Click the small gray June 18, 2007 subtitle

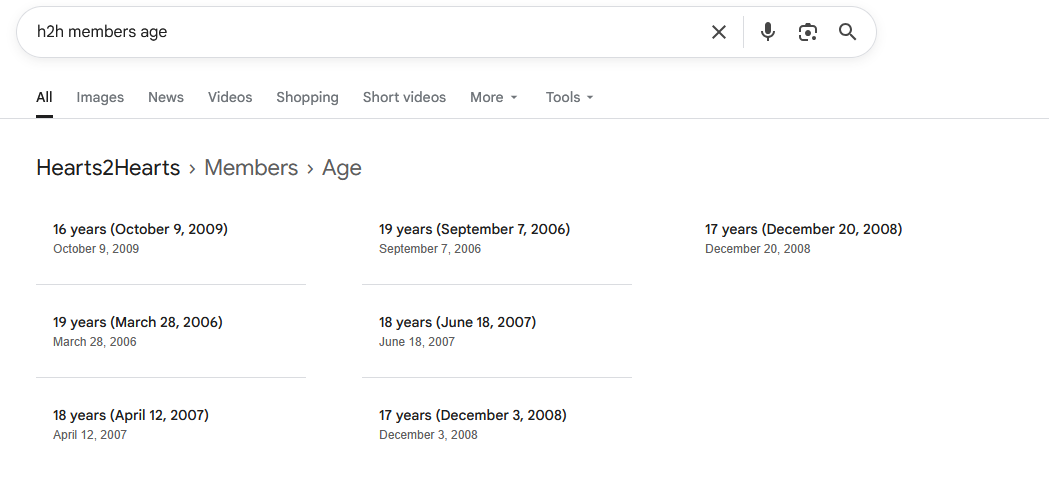coord(417,342)
